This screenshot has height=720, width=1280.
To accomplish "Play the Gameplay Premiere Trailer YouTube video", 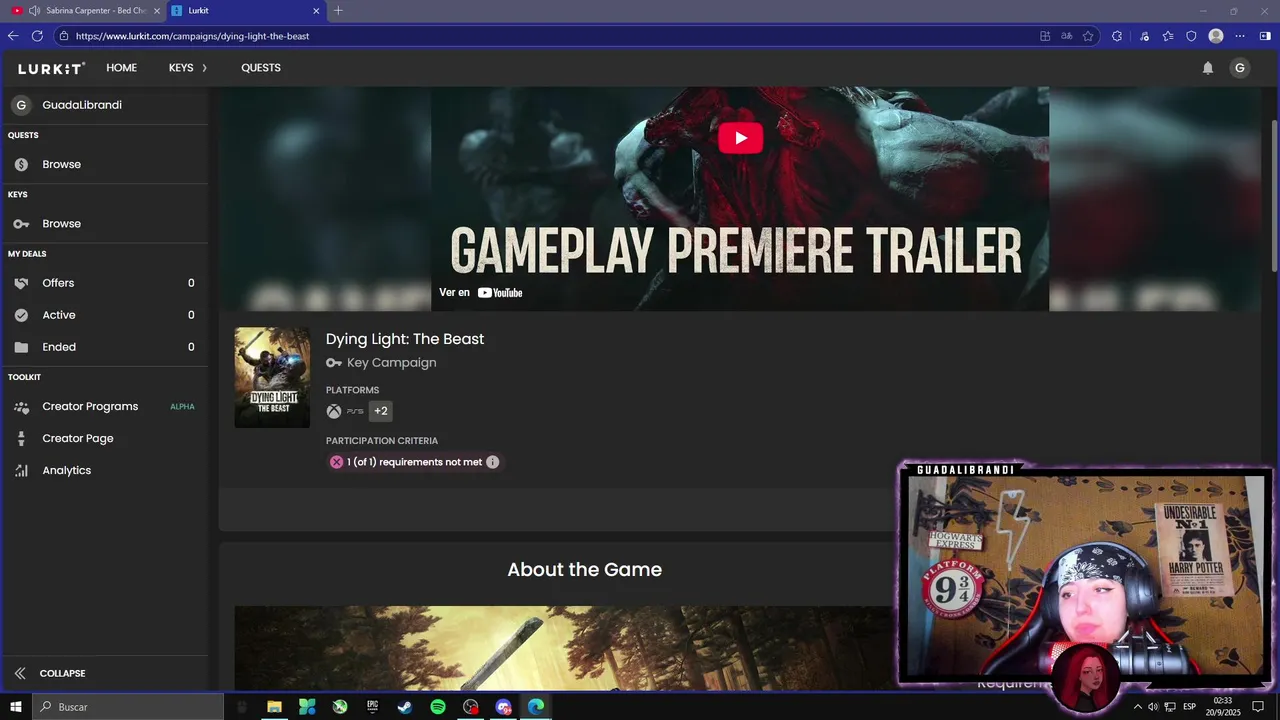I will pyautogui.click(x=740, y=138).
